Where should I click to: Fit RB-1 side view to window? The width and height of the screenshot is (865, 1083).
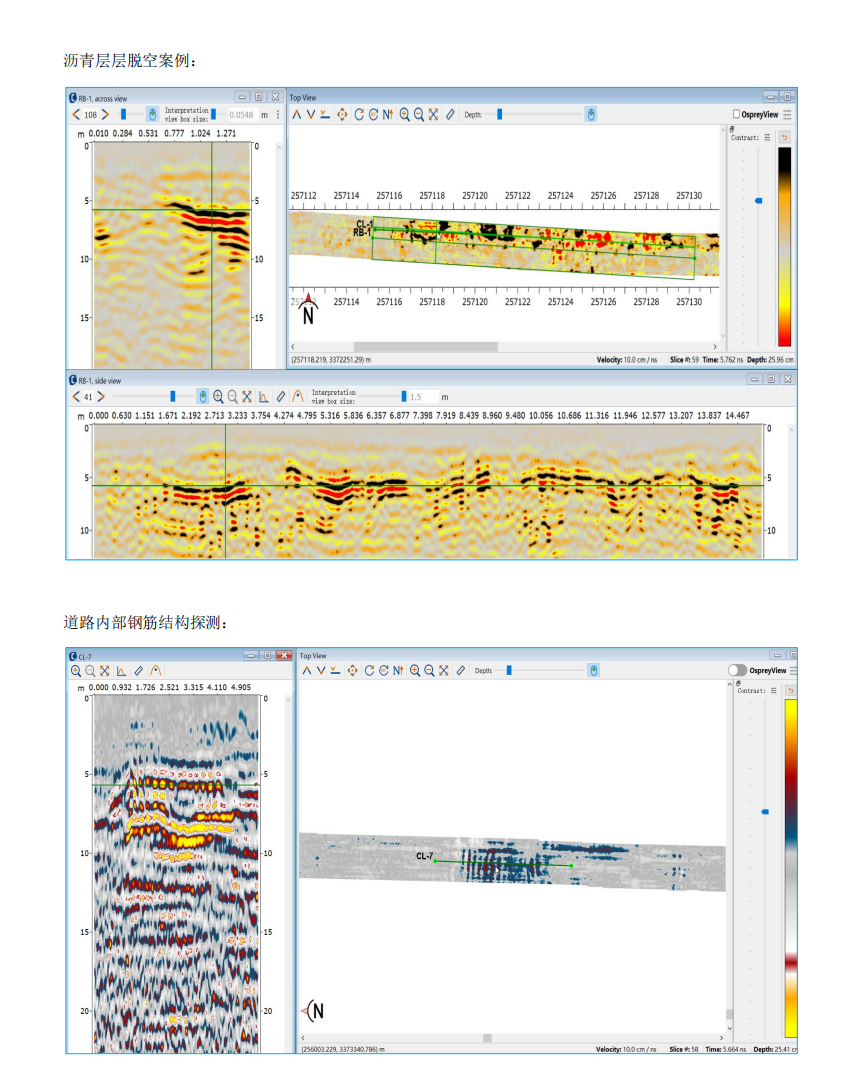point(247,396)
